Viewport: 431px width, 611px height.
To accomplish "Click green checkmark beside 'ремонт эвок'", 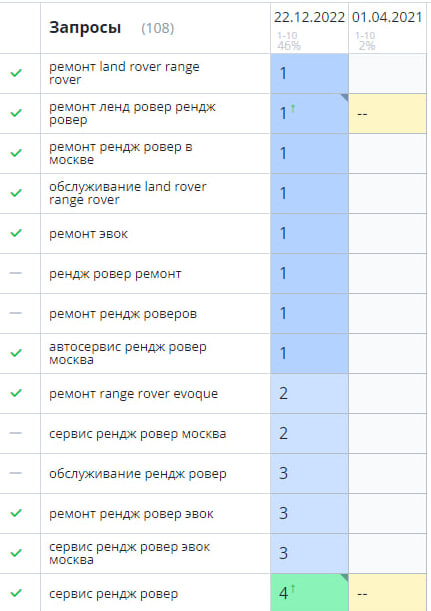I will tap(16, 233).
